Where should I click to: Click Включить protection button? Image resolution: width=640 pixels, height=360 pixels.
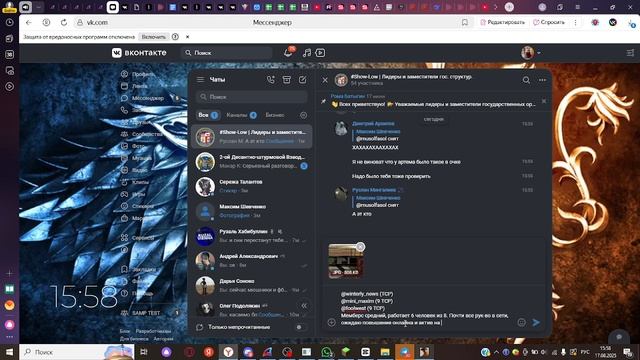[153, 37]
